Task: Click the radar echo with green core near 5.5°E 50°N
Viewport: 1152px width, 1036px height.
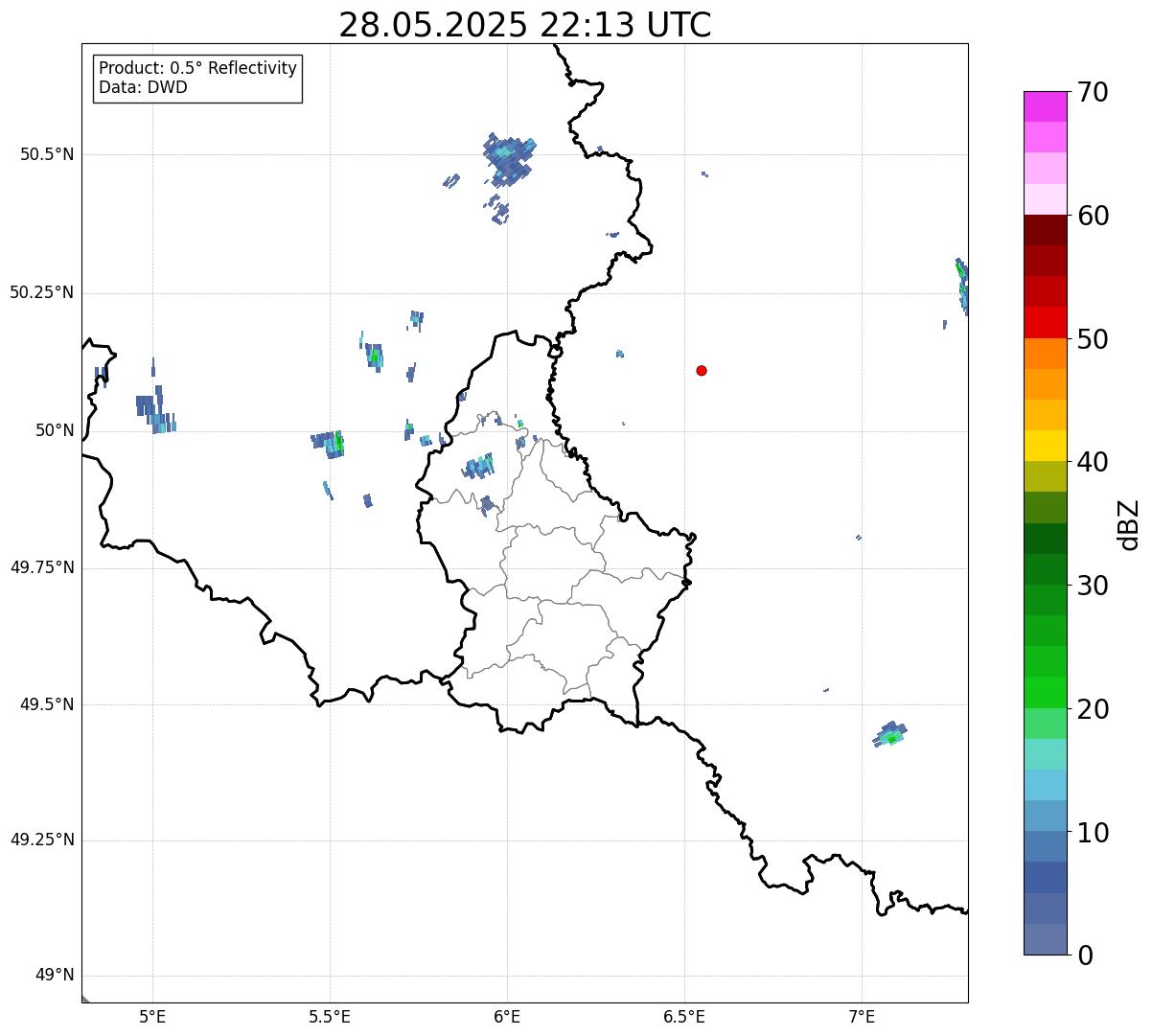Action: point(329,444)
